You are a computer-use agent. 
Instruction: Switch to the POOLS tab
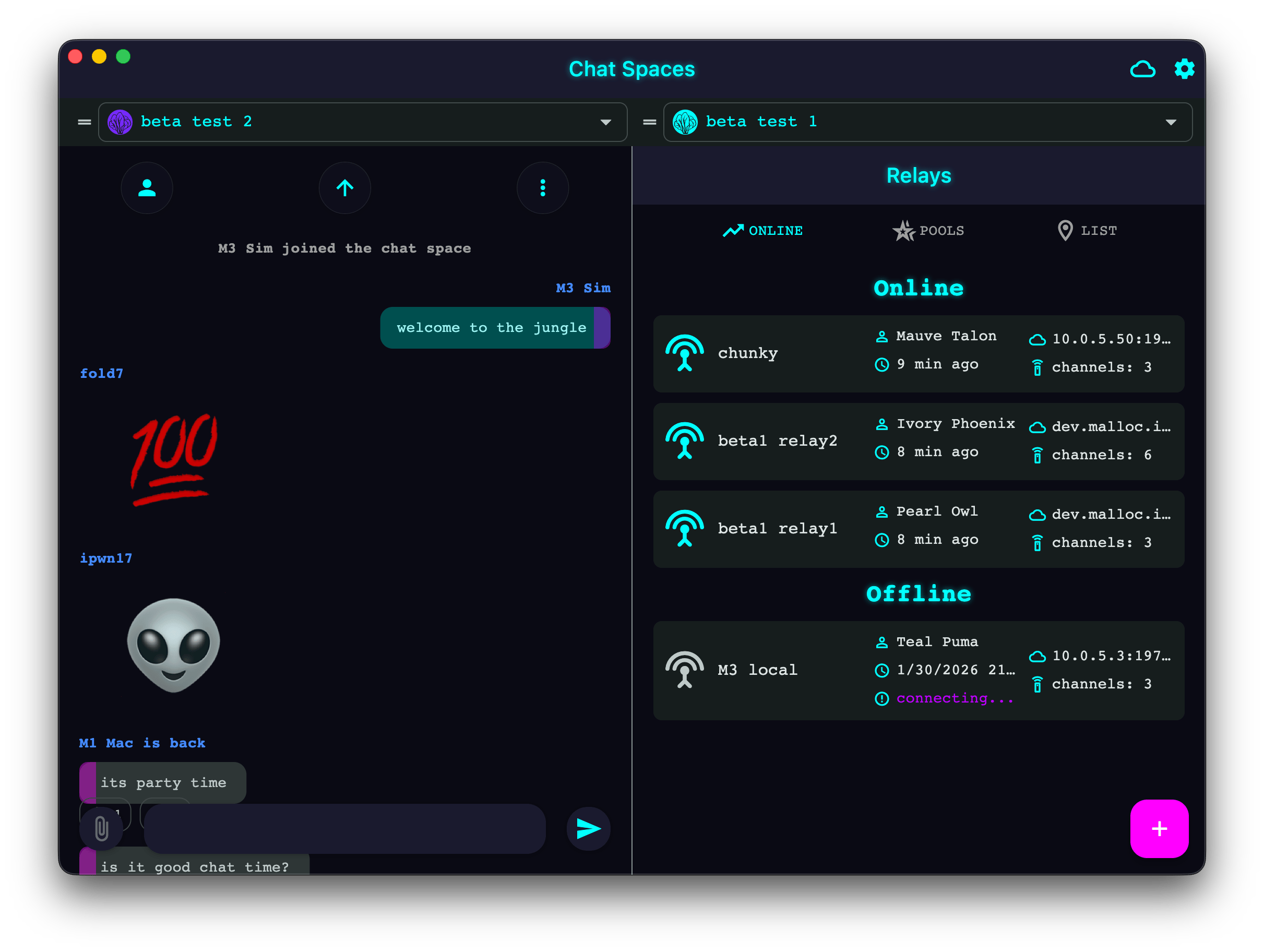pyautogui.click(x=928, y=231)
